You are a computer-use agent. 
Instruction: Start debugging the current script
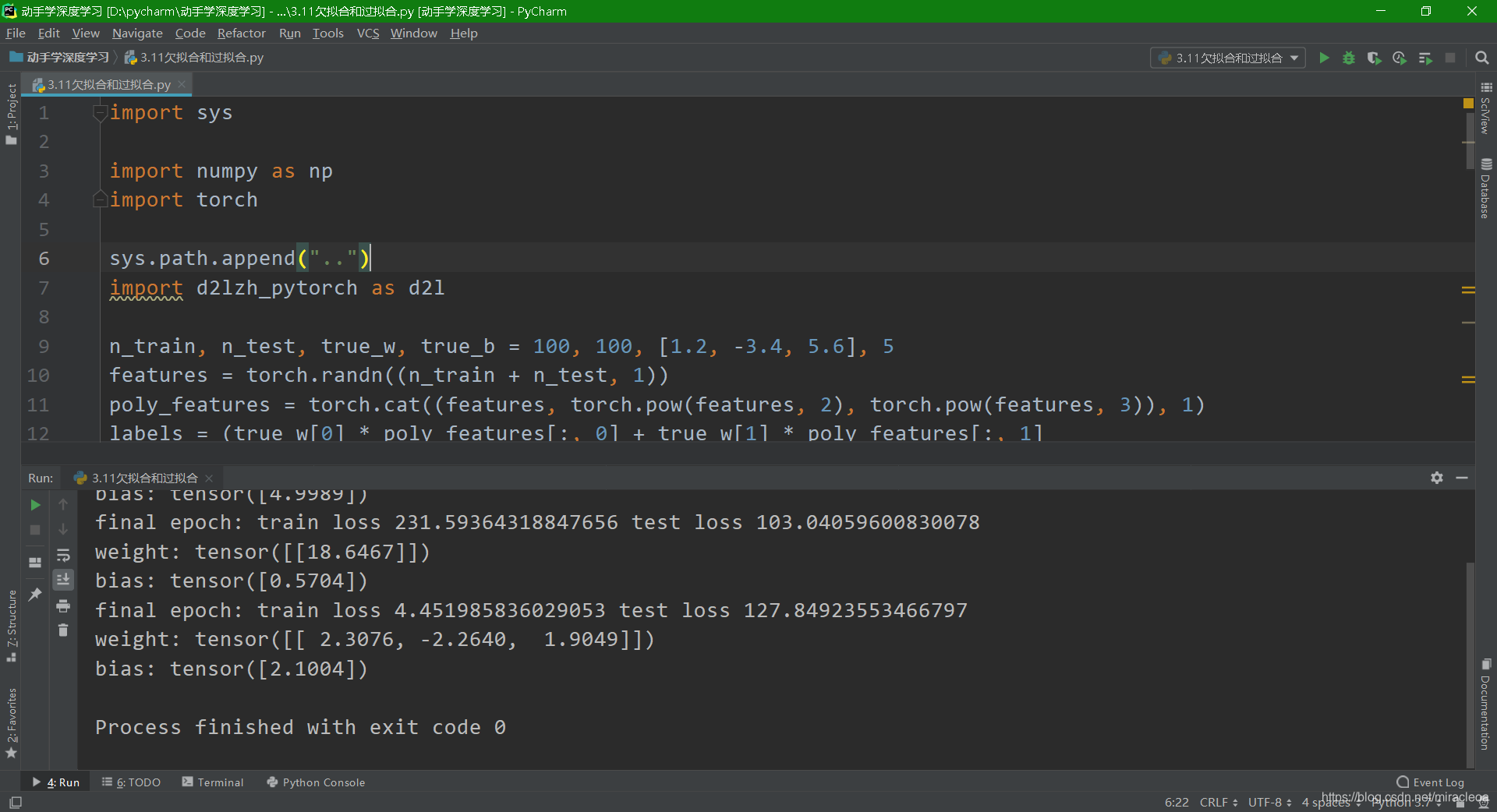[x=1350, y=58]
